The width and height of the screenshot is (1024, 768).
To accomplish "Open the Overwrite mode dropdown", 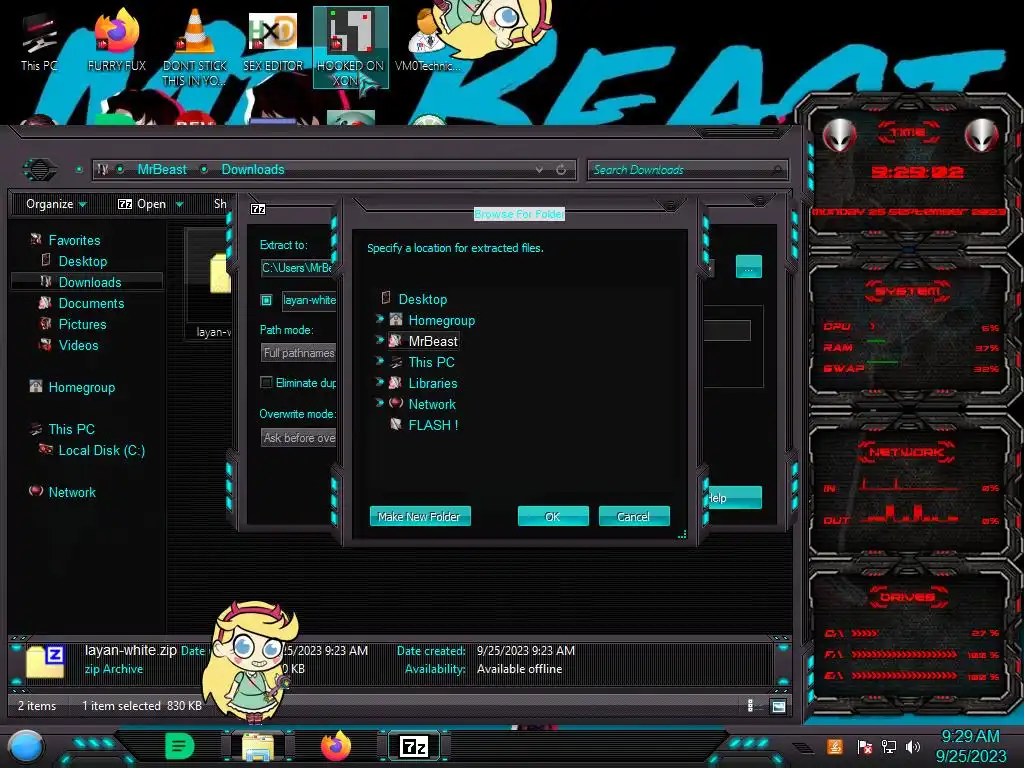I will pos(298,438).
